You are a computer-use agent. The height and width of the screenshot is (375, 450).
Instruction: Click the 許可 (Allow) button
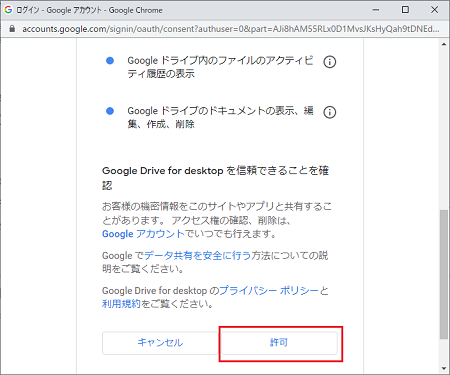tap(279, 343)
